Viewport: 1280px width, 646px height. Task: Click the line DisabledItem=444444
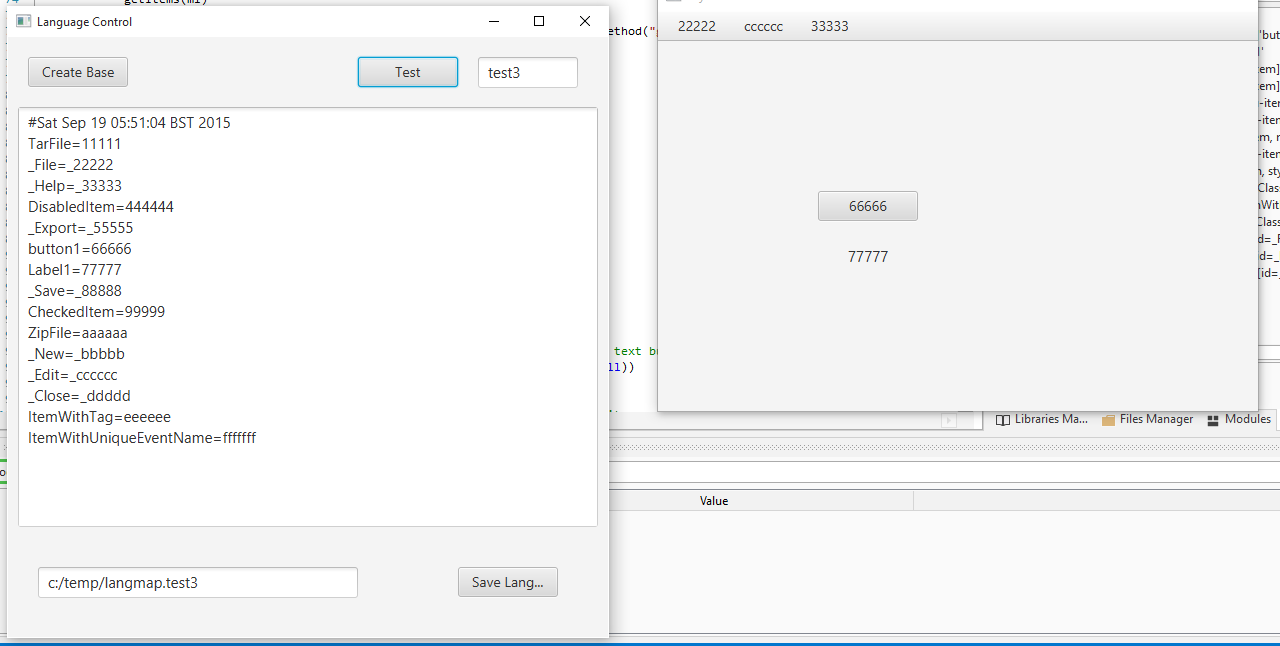[101, 207]
